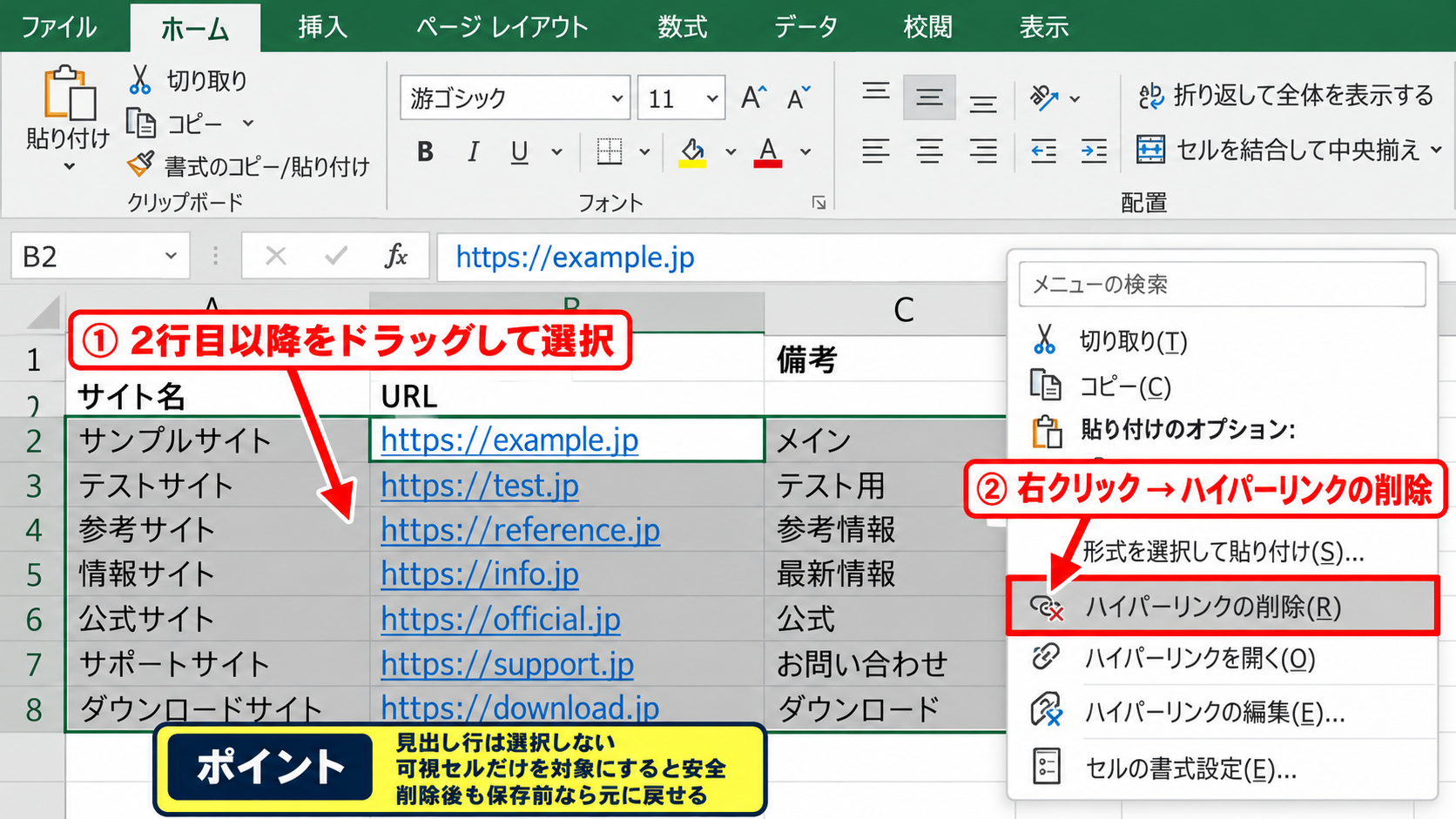Align text to the right

[983, 151]
